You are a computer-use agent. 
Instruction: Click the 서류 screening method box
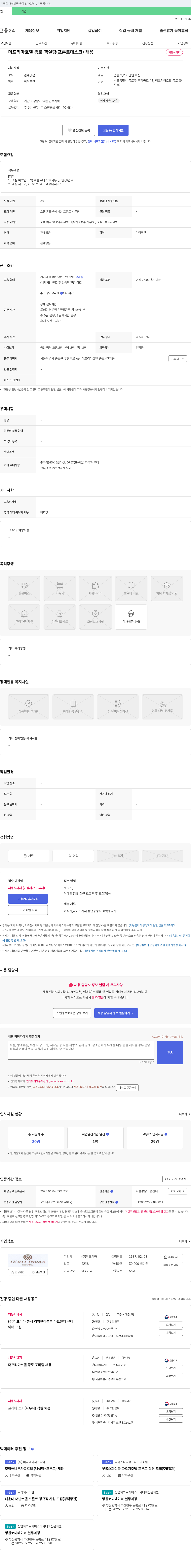[29, 856]
